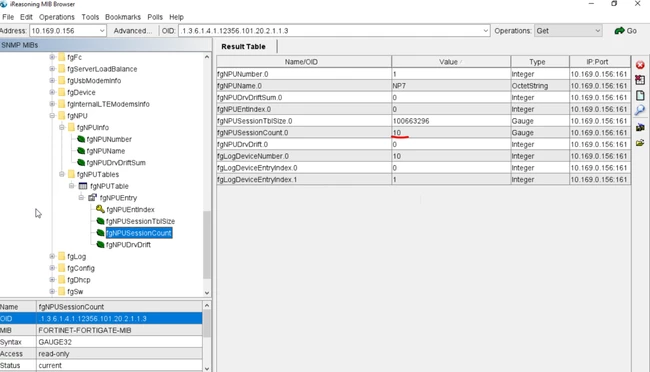The width and height of the screenshot is (650, 372).
Task: Click the green arrow Go icon
Action: pyautogui.click(x=619, y=31)
